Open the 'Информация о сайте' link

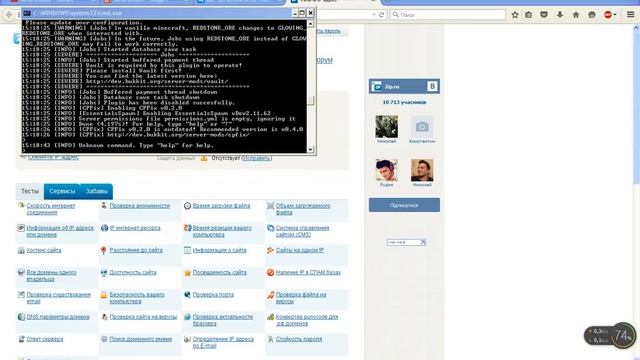coord(220,250)
